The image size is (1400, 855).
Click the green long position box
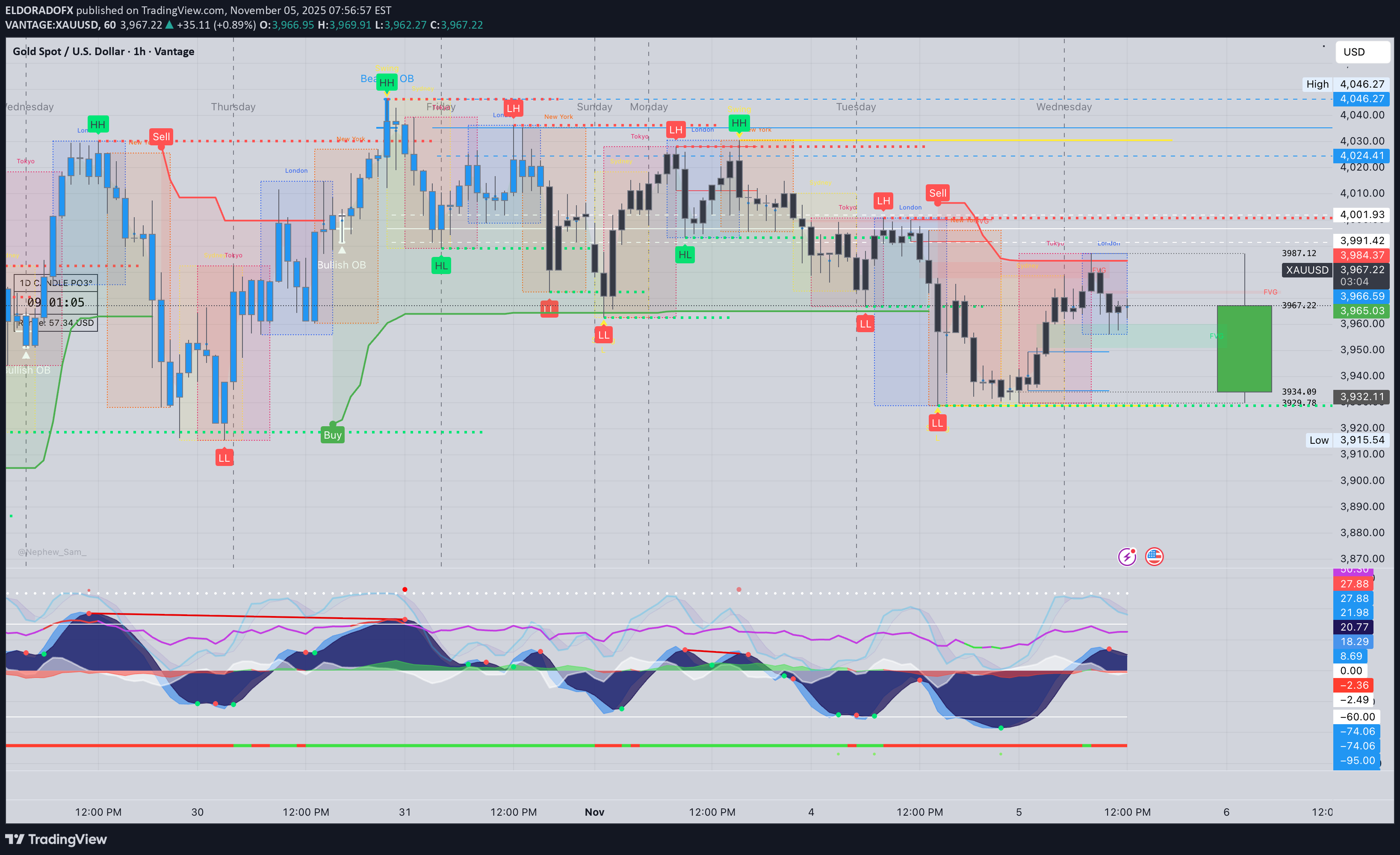click(1244, 349)
